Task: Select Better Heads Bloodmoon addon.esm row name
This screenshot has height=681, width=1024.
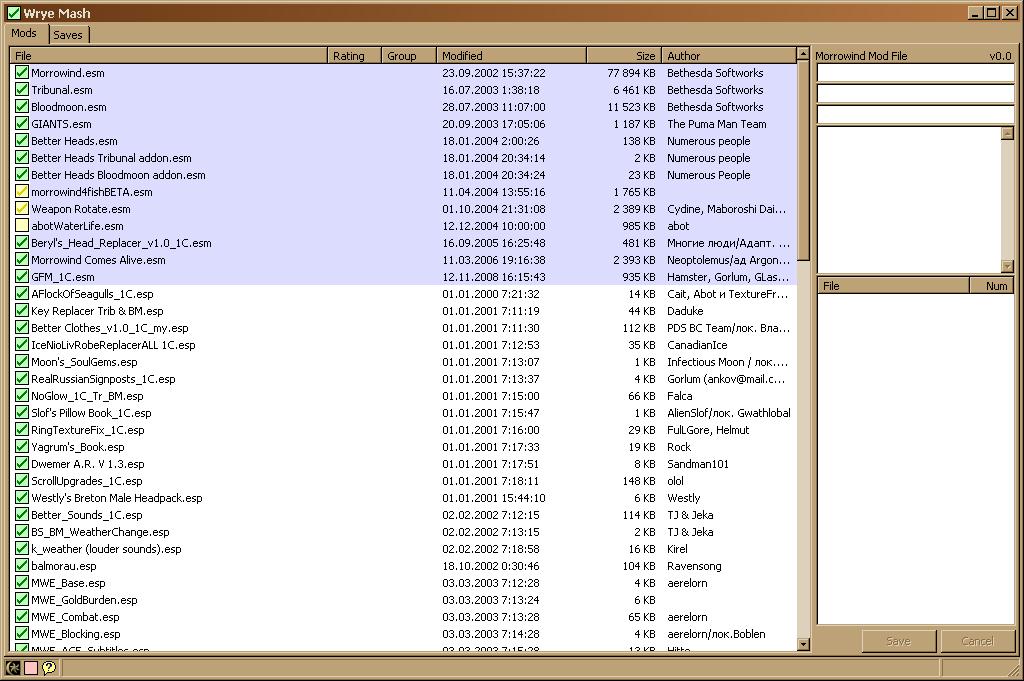Action: [x=118, y=175]
